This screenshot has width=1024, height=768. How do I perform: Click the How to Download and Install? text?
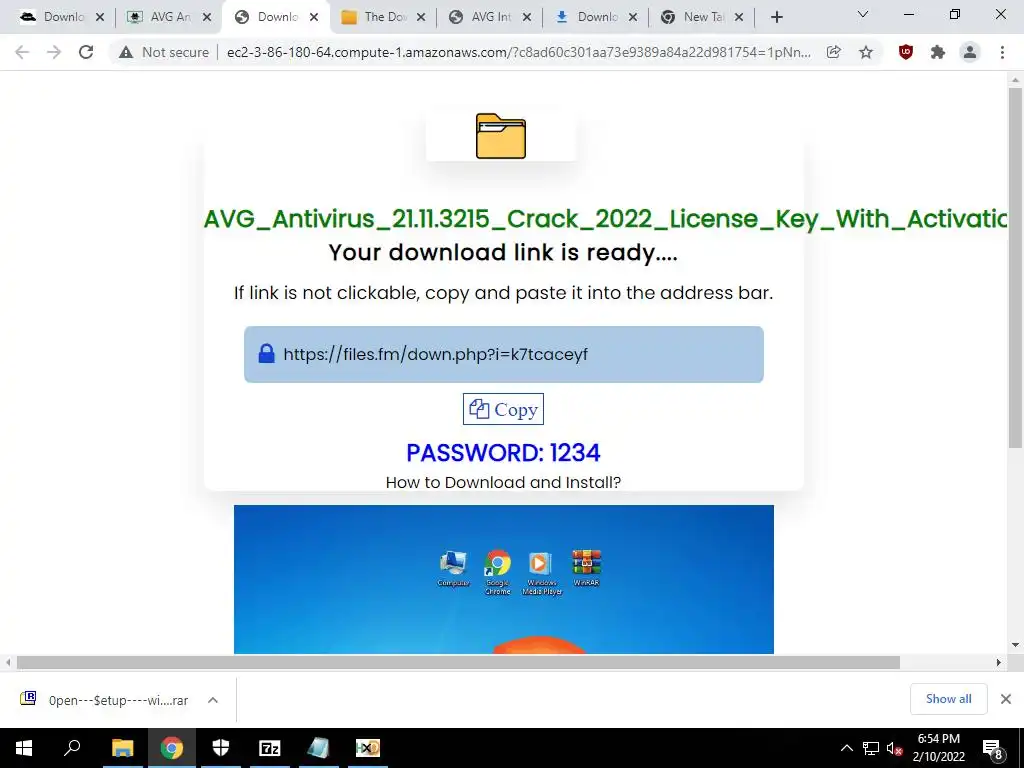click(503, 483)
